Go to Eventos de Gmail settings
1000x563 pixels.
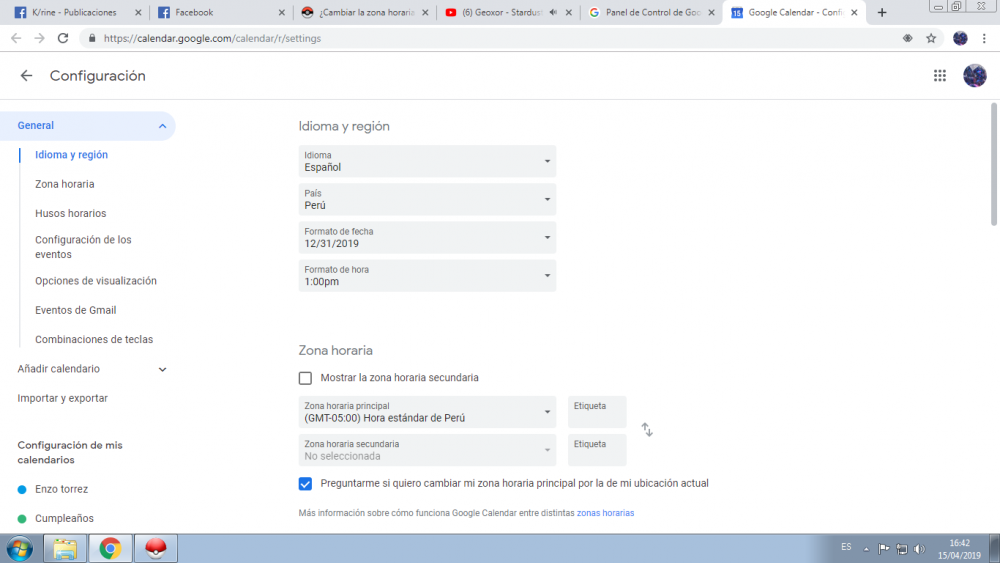[75, 310]
